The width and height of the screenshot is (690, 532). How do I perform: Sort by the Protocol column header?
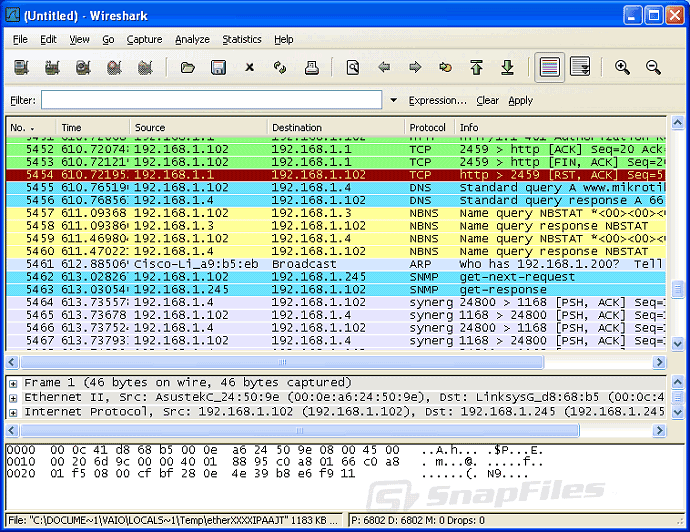(x=429, y=128)
